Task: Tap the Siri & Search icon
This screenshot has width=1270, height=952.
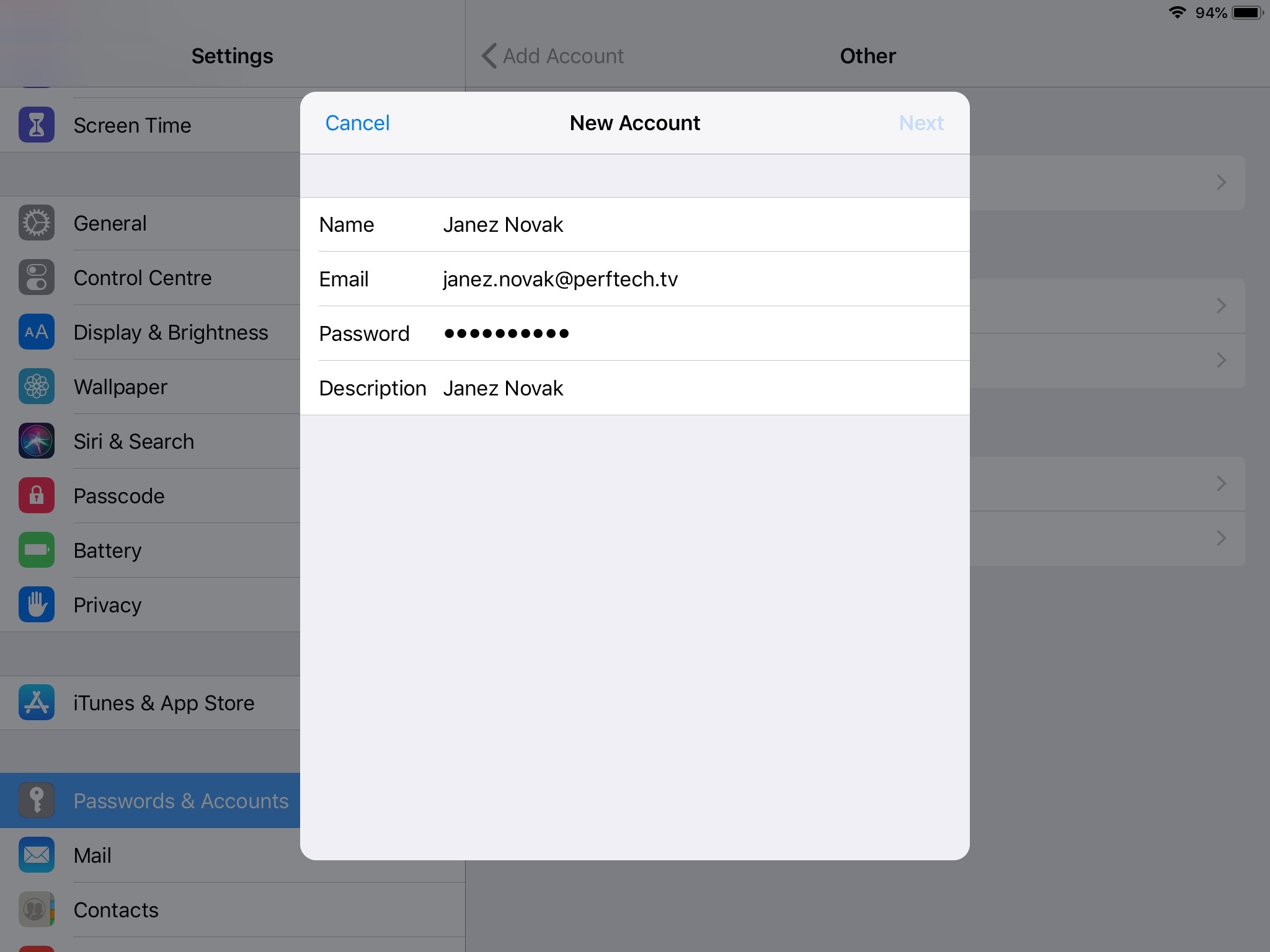Action: tap(37, 441)
